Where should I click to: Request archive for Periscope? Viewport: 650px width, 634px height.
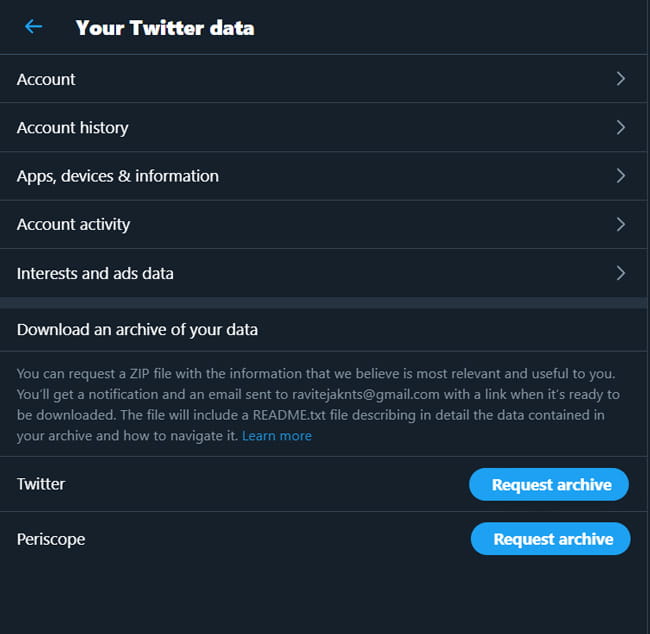(551, 539)
